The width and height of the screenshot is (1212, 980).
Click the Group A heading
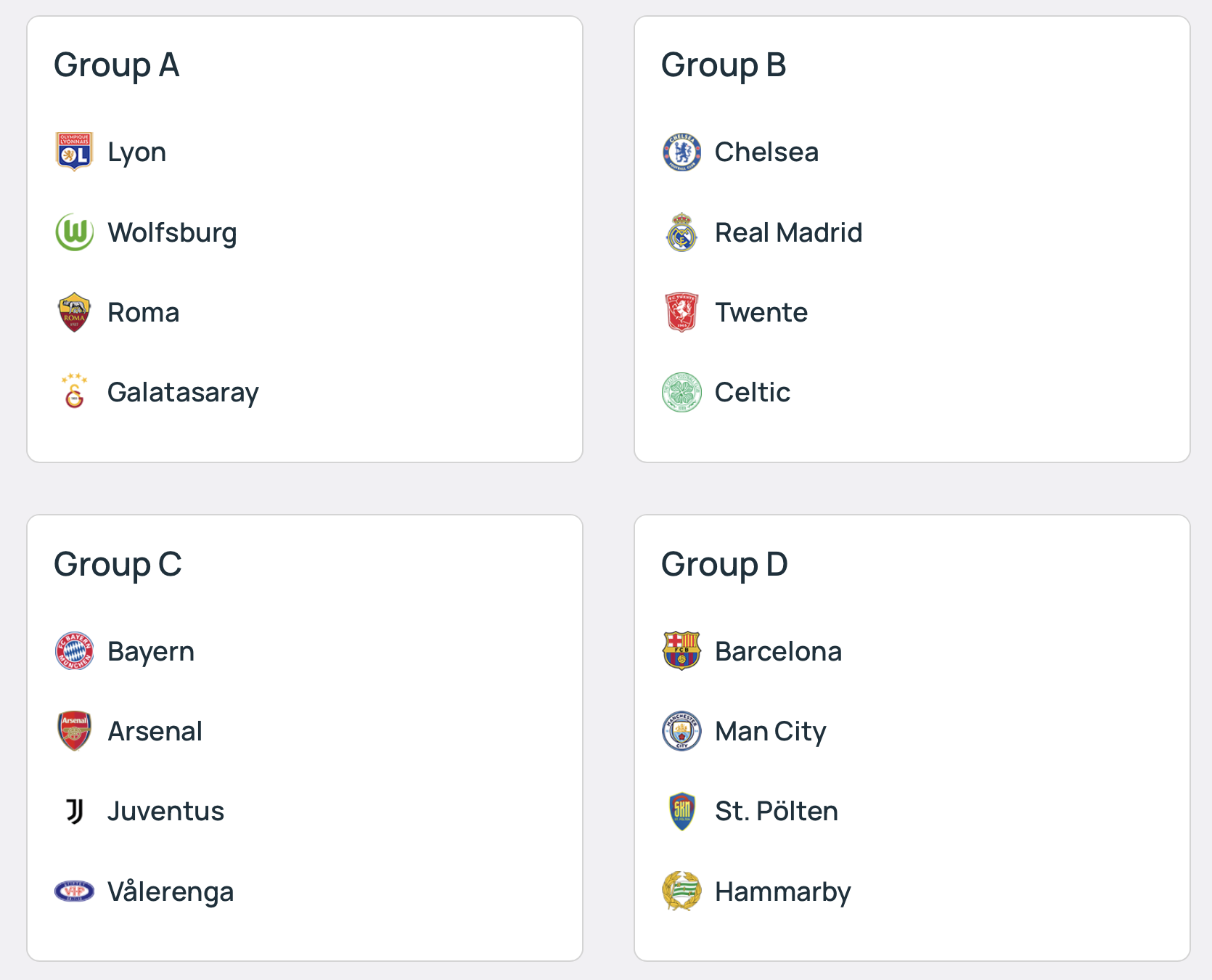point(116,65)
